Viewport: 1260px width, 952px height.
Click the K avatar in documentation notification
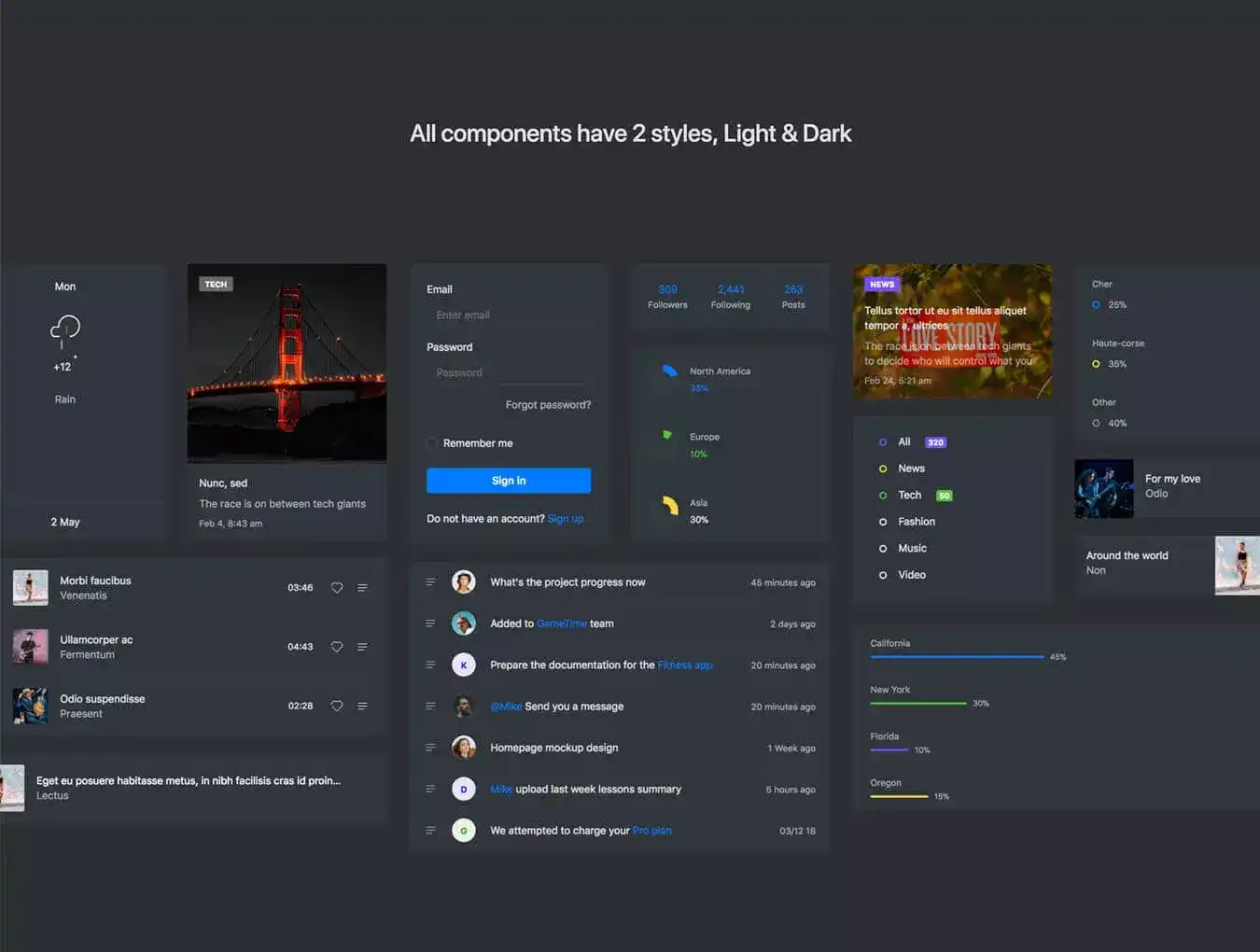tap(464, 665)
